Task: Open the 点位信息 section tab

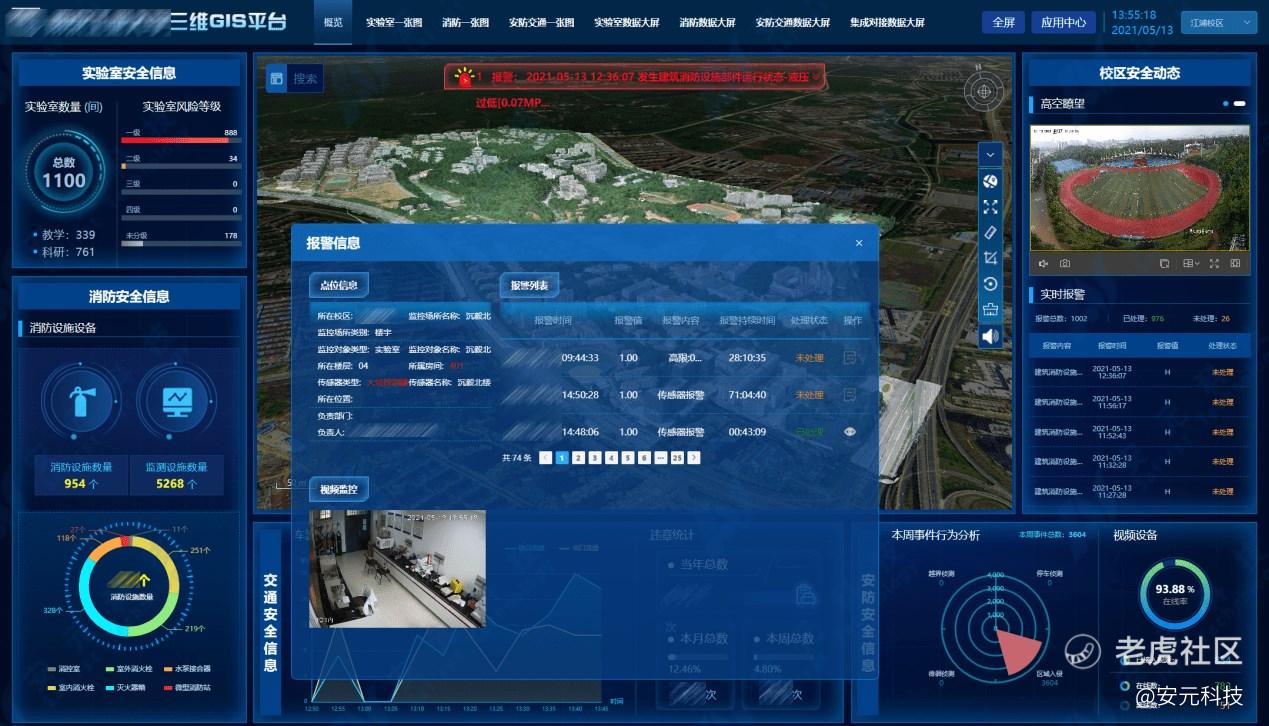Action: (x=338, y=285)
